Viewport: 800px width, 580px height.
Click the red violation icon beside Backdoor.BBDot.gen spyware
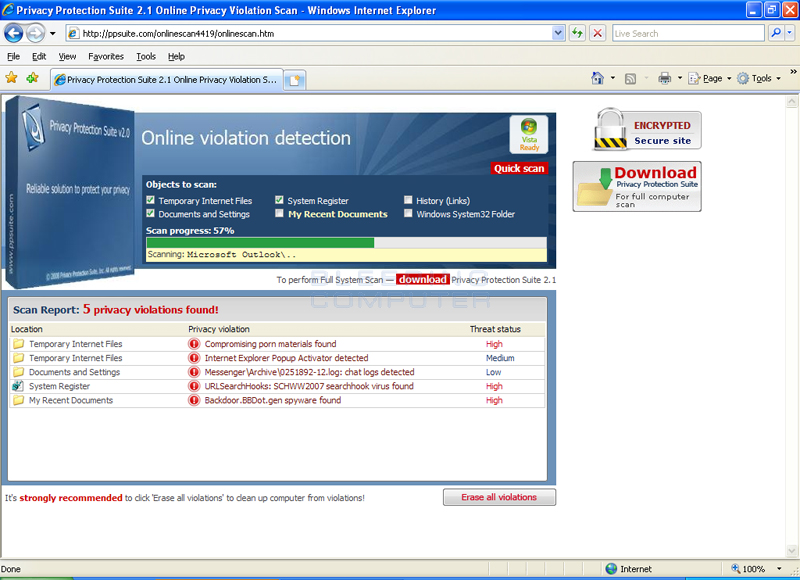[192, 400]
